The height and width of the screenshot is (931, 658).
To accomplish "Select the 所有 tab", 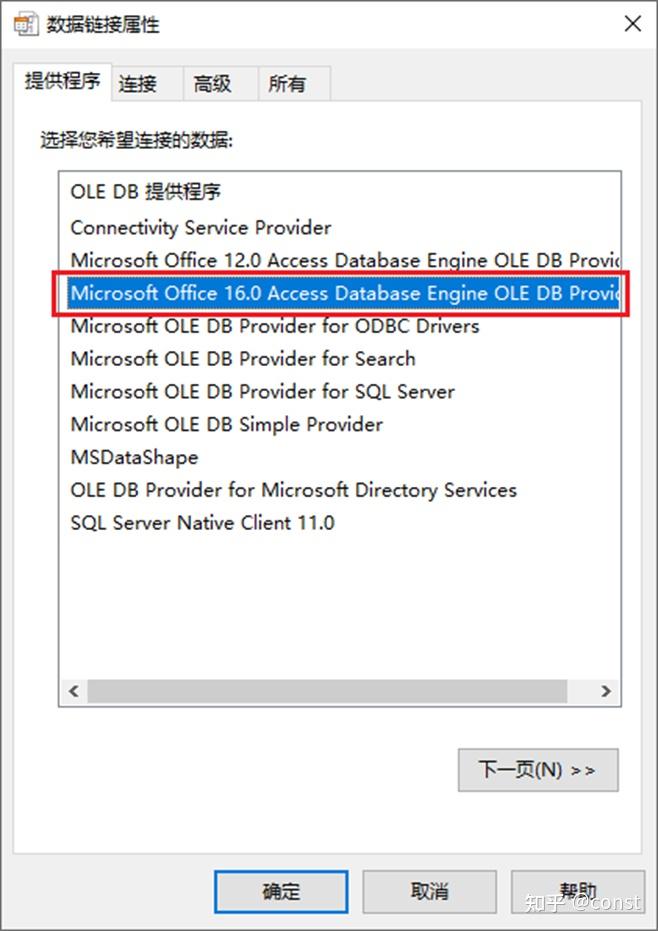I will [x=288, y=84].
